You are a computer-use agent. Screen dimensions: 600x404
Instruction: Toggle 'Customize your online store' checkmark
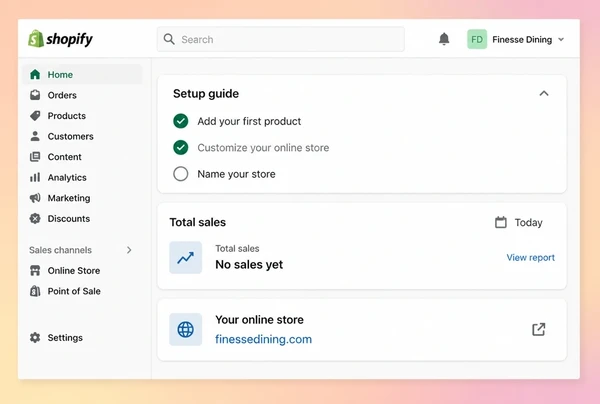point(181,148)
